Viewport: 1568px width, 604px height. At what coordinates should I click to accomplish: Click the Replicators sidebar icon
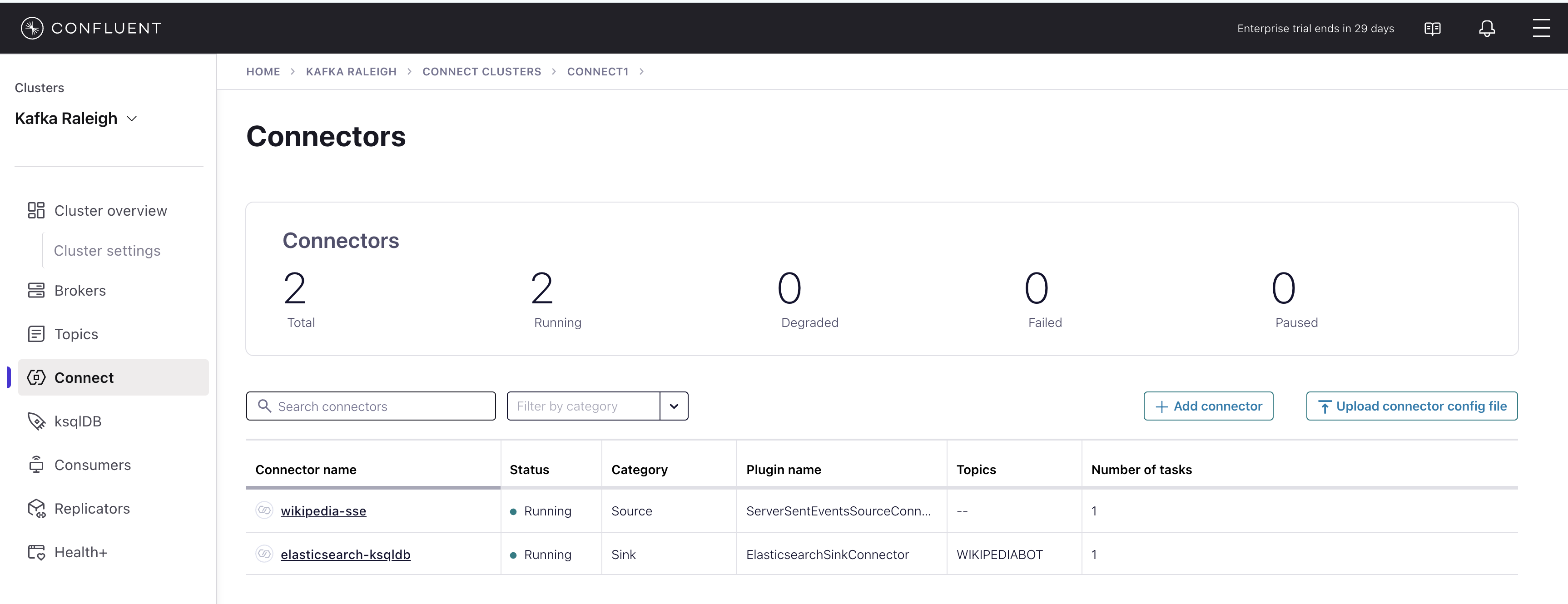36,509
